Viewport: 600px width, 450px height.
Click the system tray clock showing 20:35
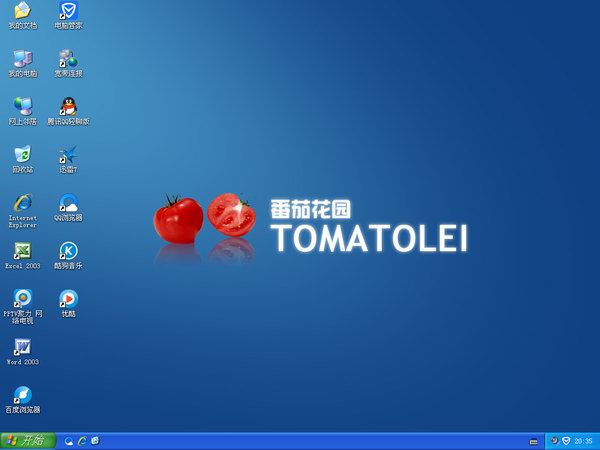[x=583, y=441]
